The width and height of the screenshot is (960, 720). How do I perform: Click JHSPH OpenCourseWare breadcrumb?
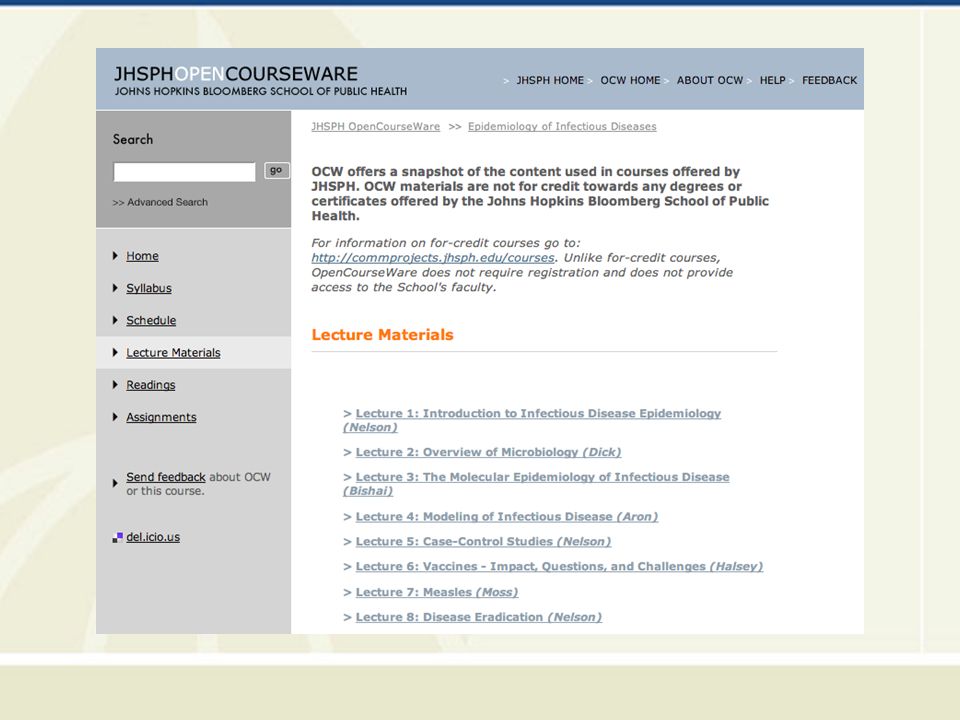point(375,126)
